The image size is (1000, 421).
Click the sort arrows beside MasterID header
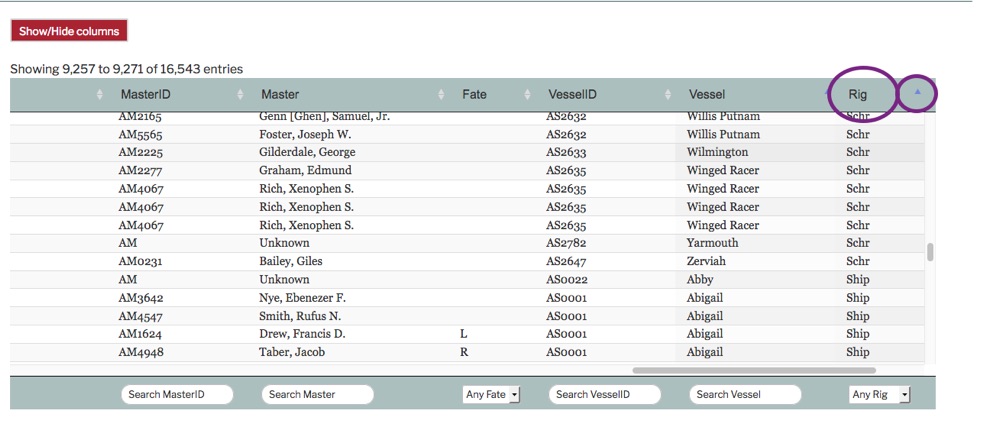(240, 95)
